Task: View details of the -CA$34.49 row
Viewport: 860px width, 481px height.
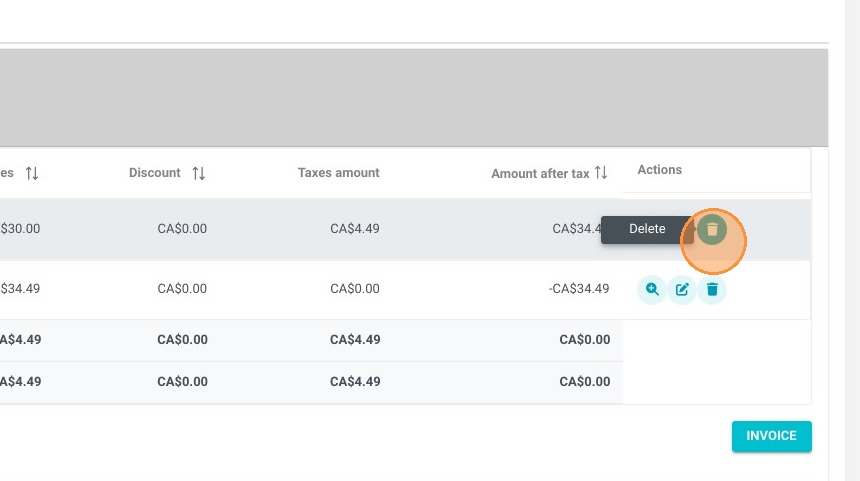Action: coord(652,289)
